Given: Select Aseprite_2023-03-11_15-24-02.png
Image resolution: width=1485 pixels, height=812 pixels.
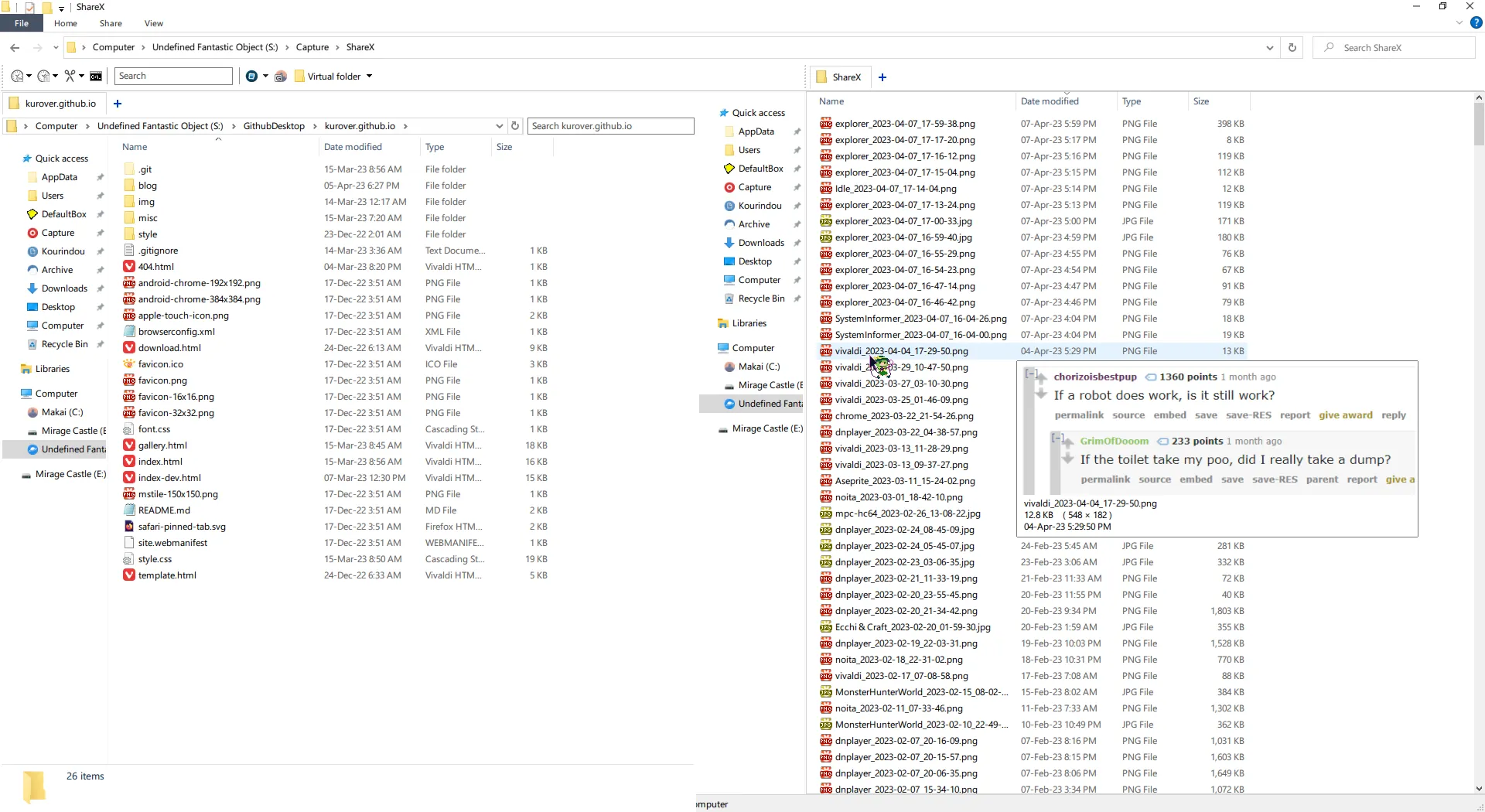Looking at the screenshot, I should tap(905, 481).
